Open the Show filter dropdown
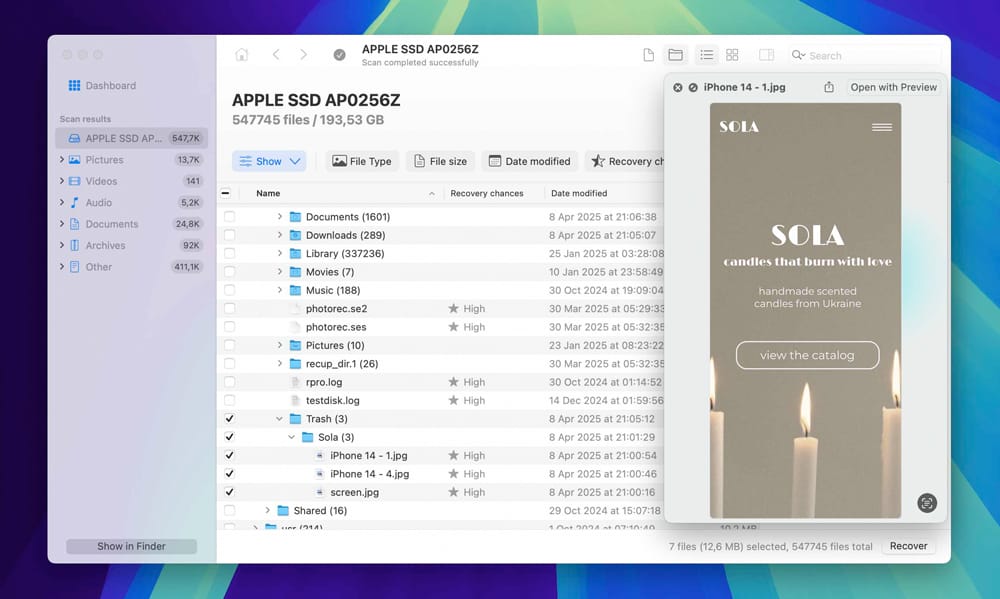 coord(268,160)
